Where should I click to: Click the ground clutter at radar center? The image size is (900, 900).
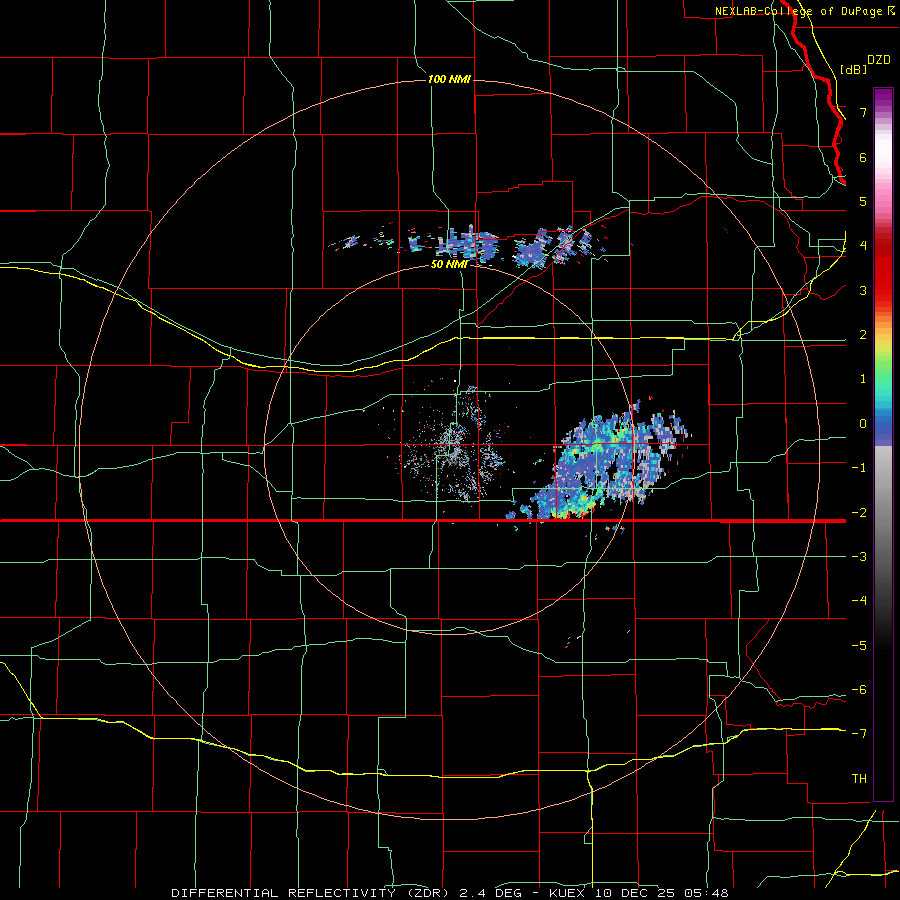pos(453,448)
